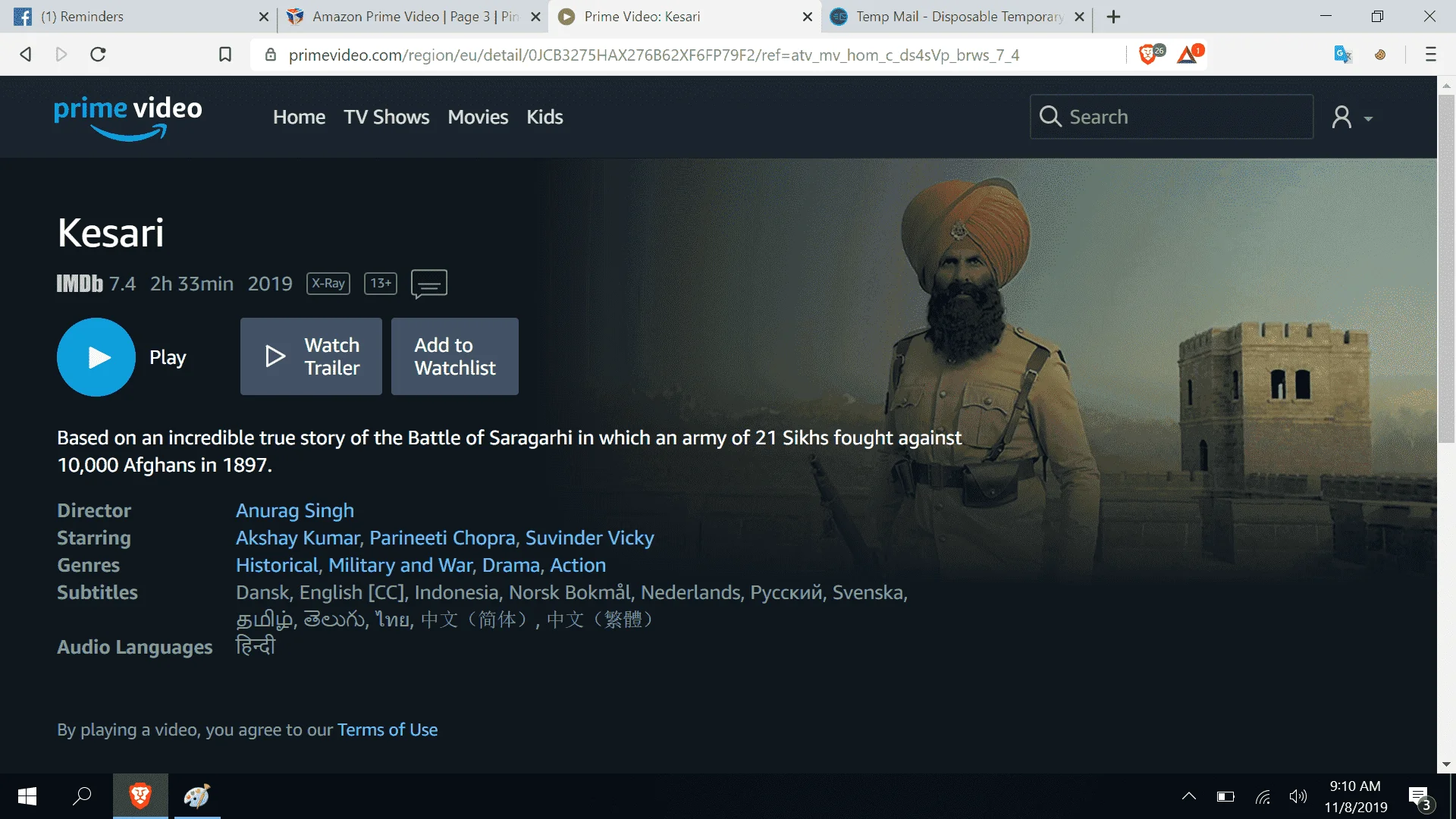
Task: Switch to the Temp Mail tab
Action: (957, 17)
